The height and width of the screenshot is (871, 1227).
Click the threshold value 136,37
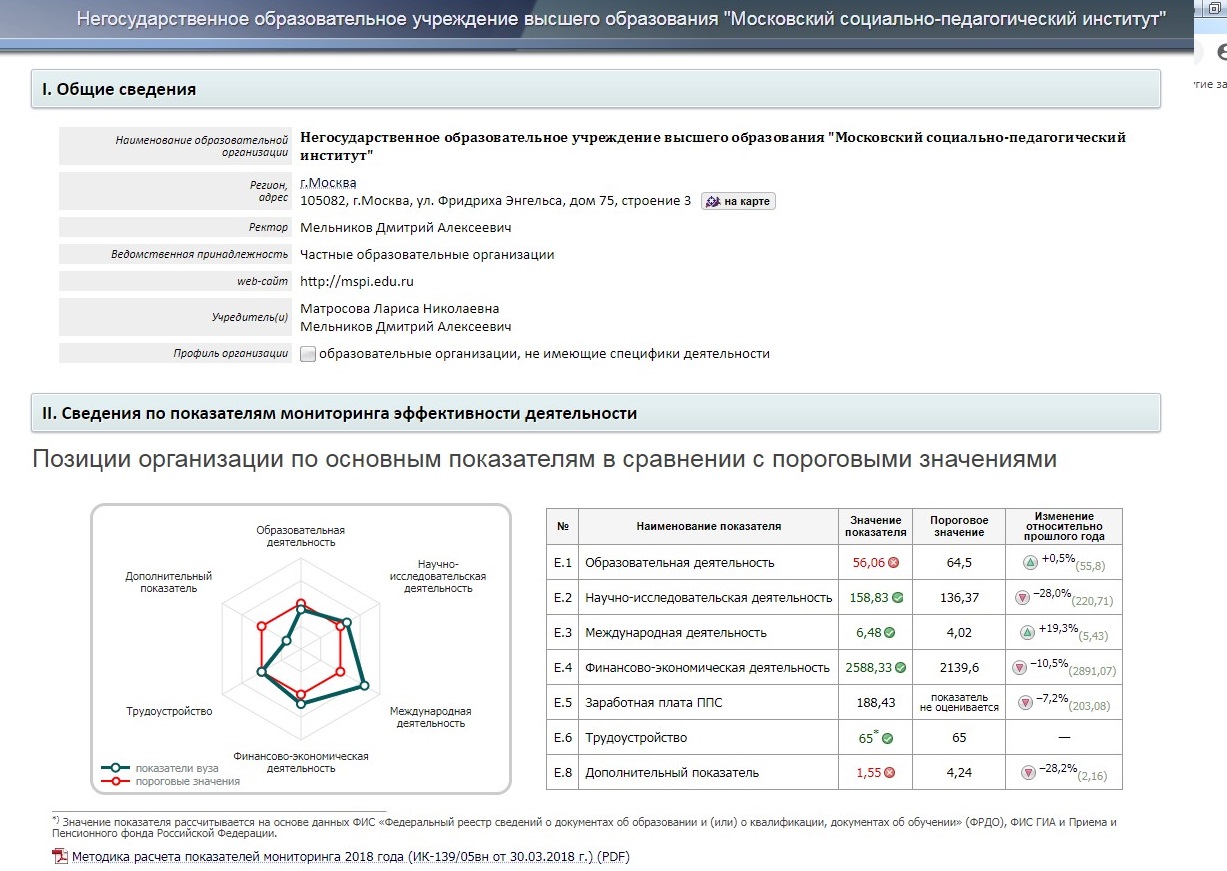(959, 597)
